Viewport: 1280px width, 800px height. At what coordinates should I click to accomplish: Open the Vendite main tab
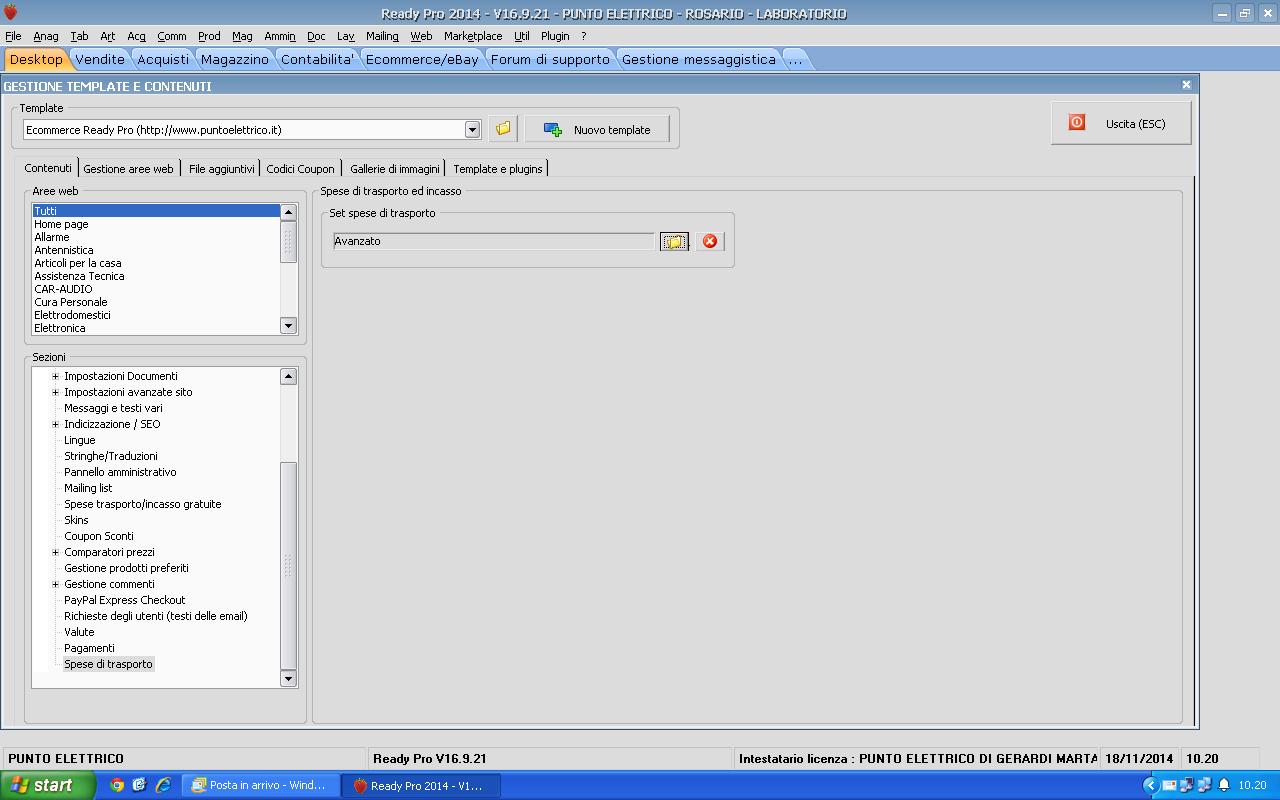pyautogui.click(x=100, y=59)
